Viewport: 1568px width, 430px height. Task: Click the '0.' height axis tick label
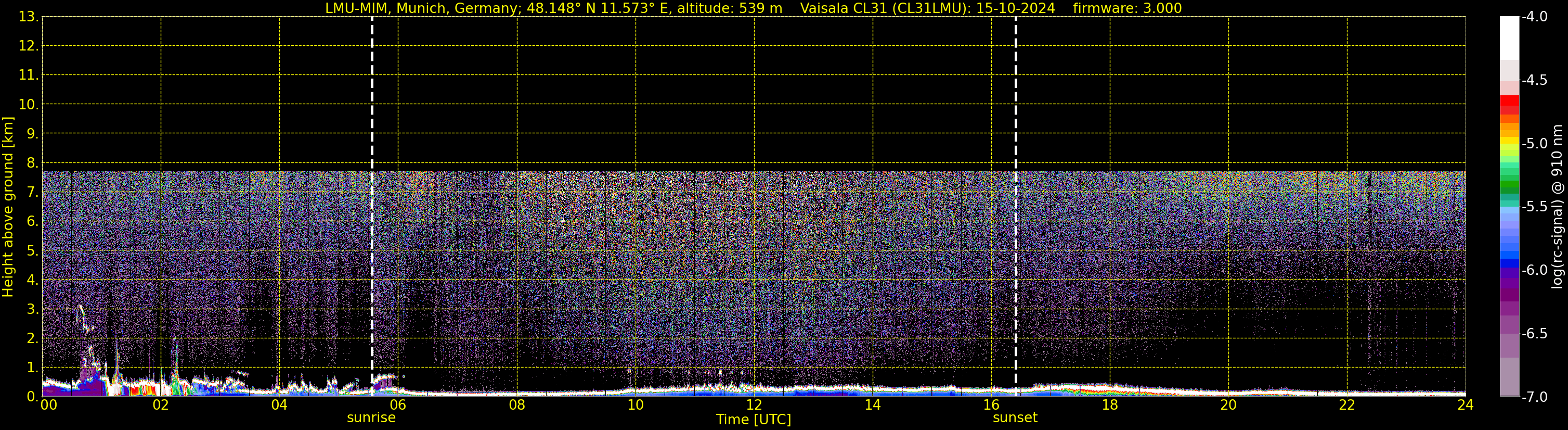coord(32,397)
